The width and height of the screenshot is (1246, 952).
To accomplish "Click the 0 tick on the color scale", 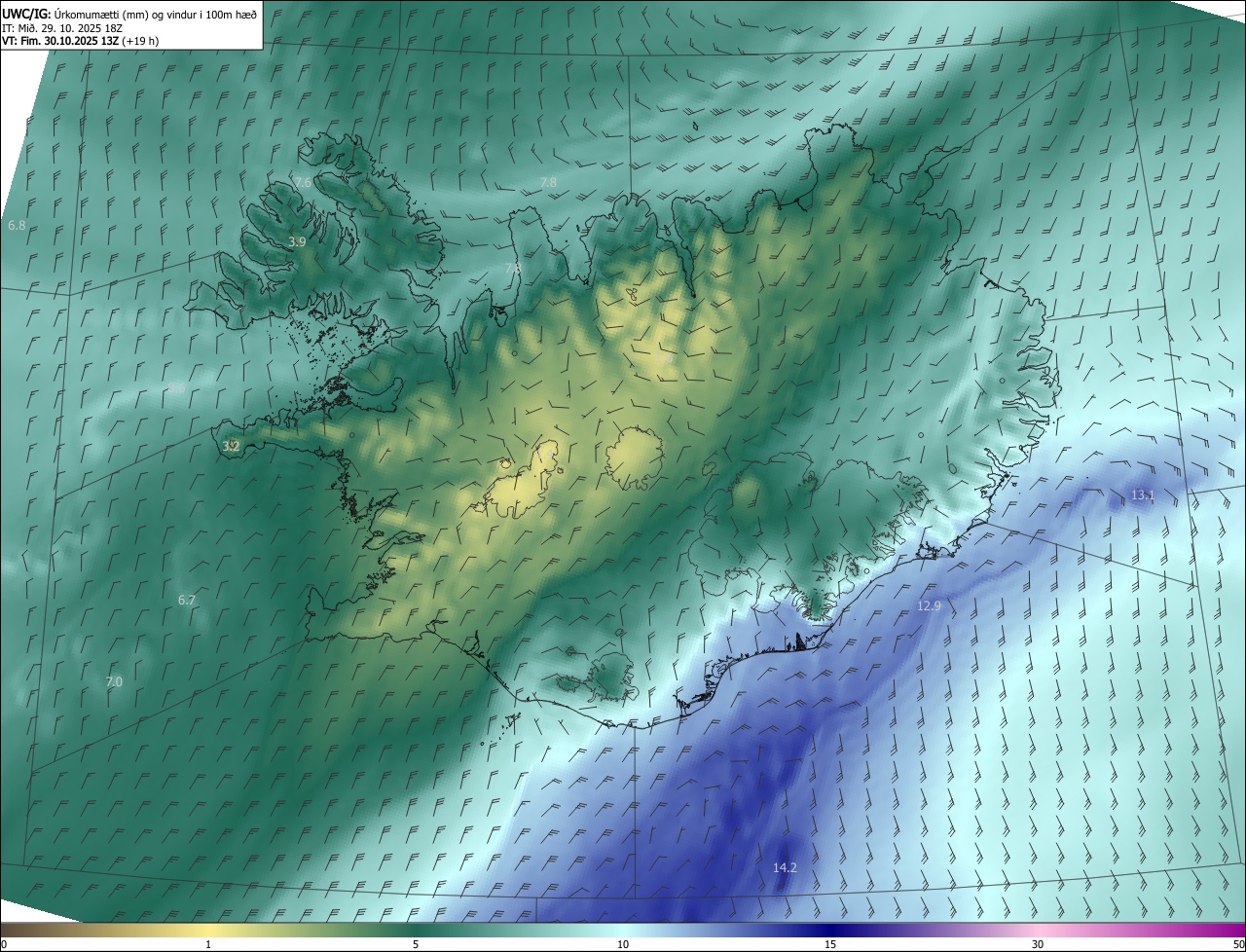I will point(4,944).
